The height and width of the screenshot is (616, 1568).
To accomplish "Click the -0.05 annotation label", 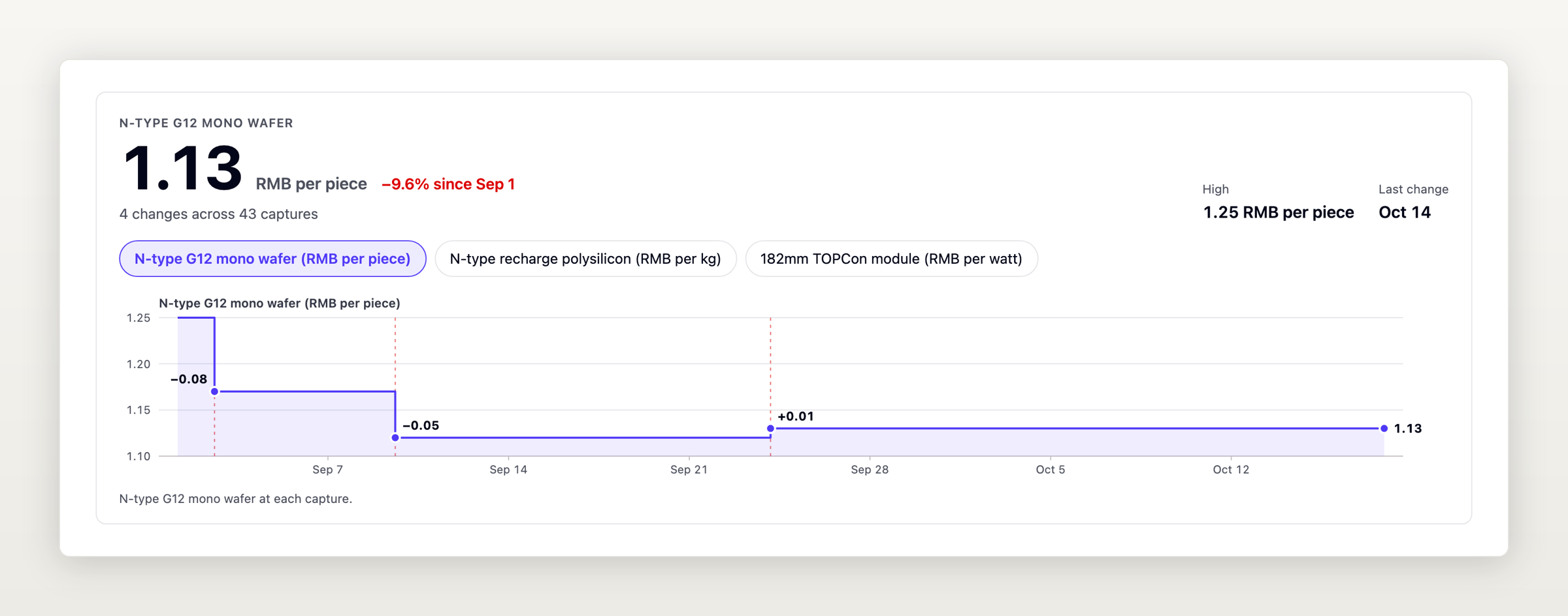I will [421, 425].
